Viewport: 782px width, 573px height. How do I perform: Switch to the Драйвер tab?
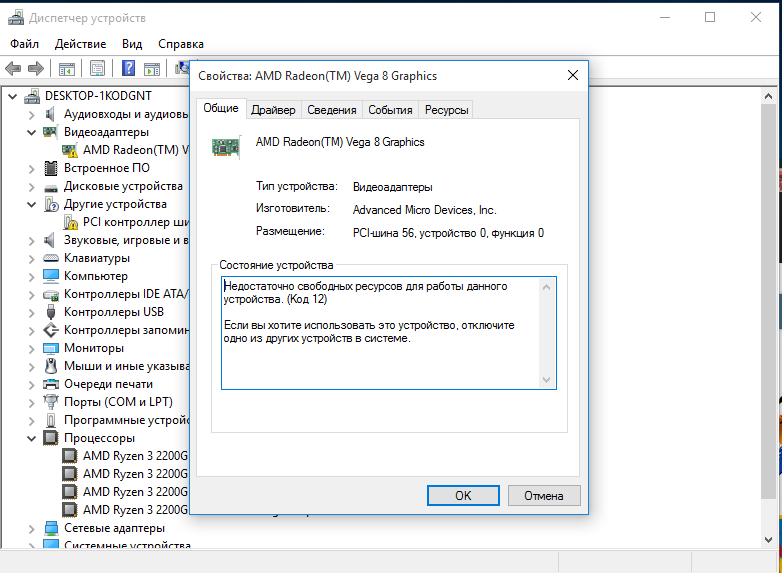pyautogui.click(x=273, y=110)
